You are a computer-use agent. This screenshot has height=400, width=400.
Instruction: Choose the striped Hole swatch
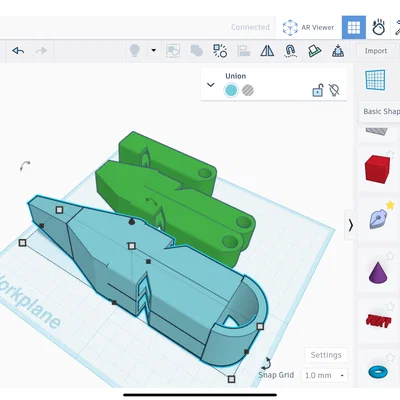(248, 90)
